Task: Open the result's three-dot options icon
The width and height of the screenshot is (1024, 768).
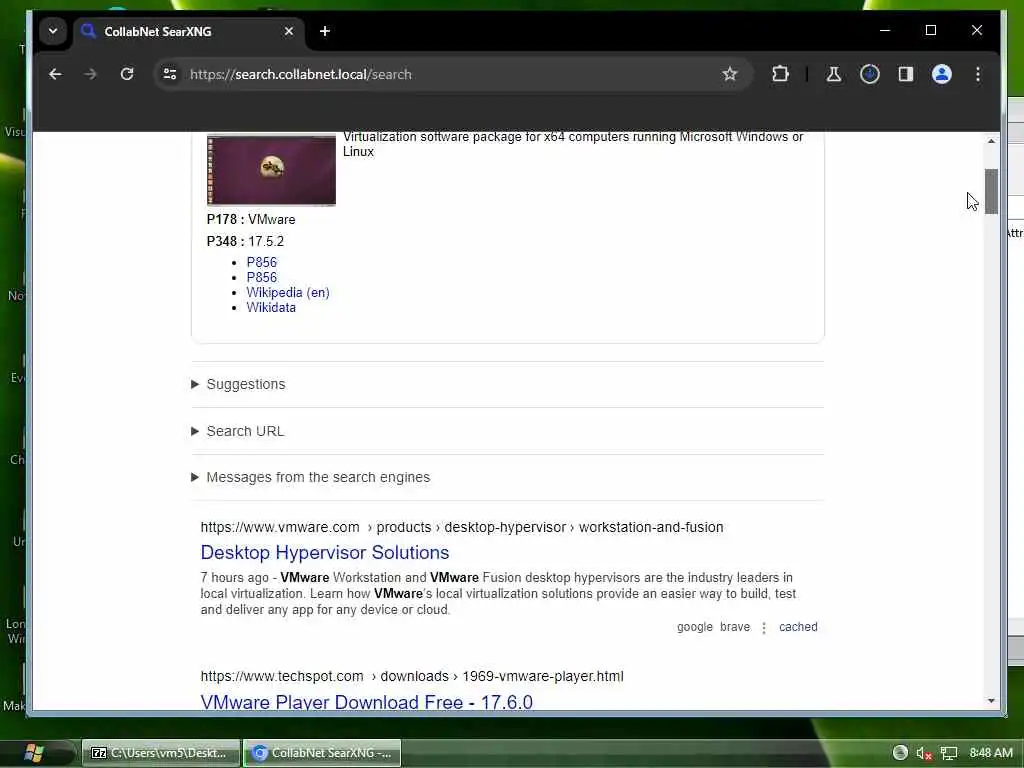Action: (x=764, y=628)
